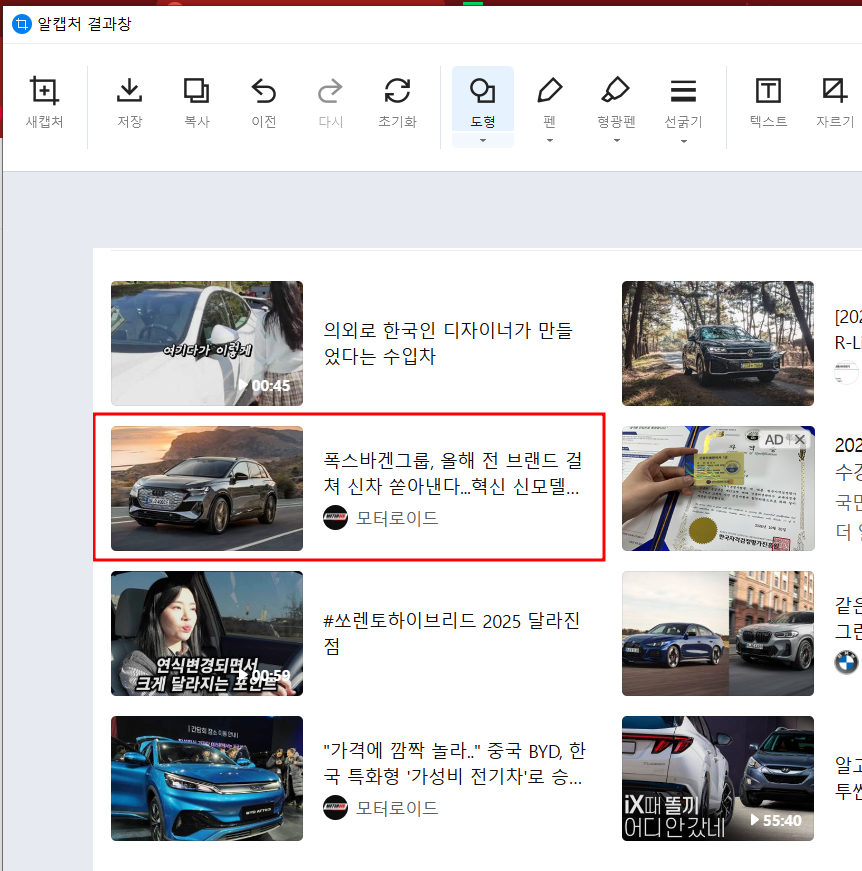
Task: Select the 텍스트 text tool
Action: (769, 103)
